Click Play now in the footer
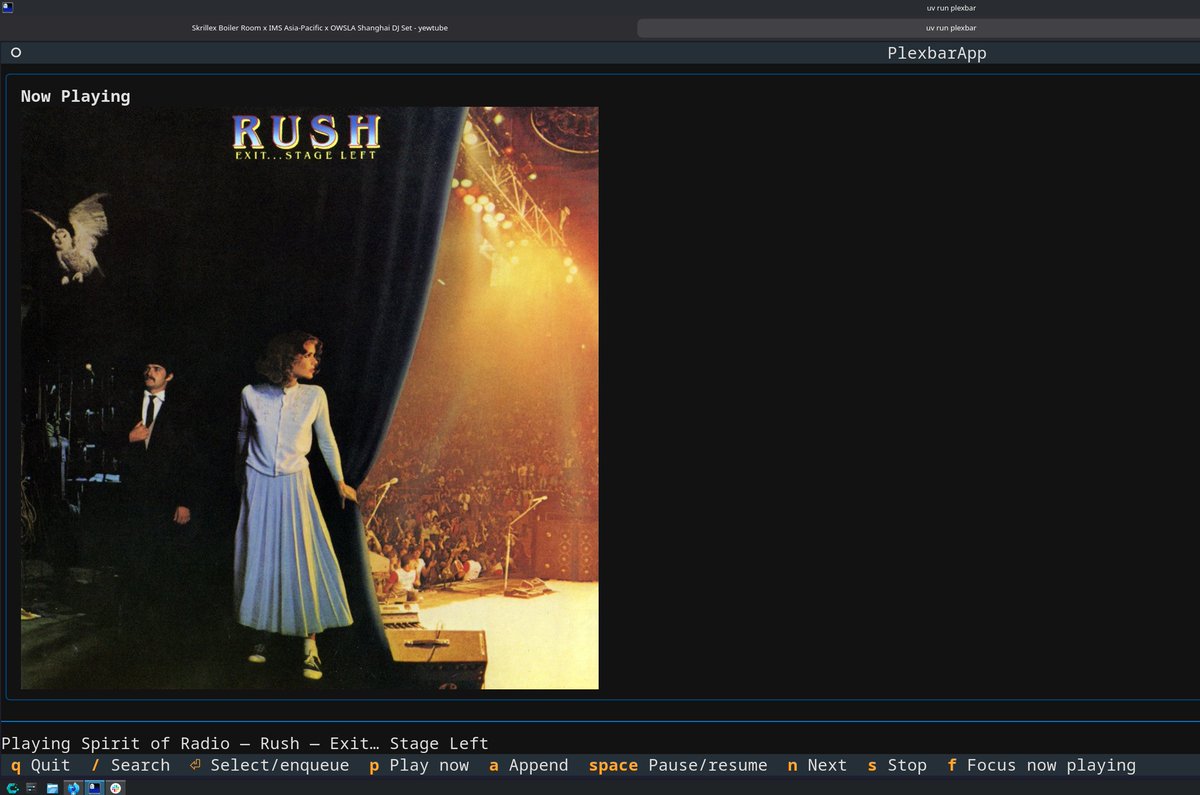This screenshot has width=1200, height=795. 419,765
